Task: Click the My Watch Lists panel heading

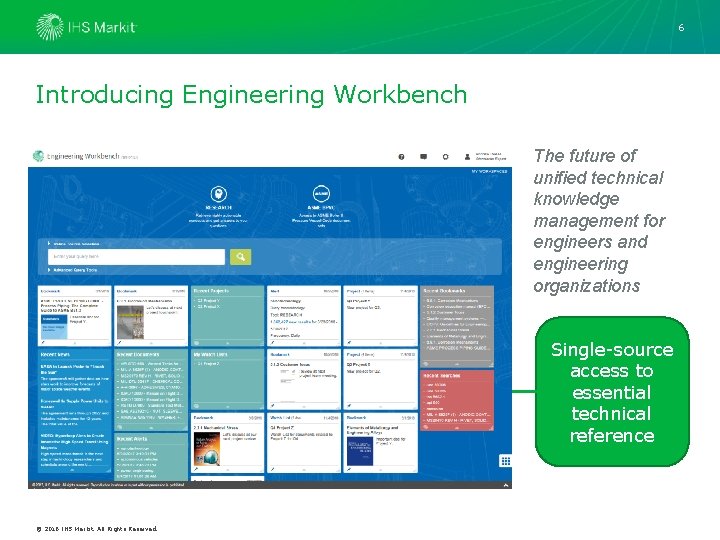Action: click(x=210, y=354)
